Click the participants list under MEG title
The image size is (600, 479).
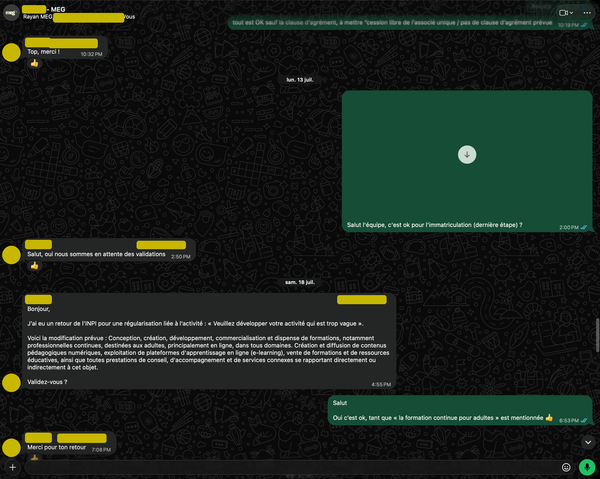[79, 17]
